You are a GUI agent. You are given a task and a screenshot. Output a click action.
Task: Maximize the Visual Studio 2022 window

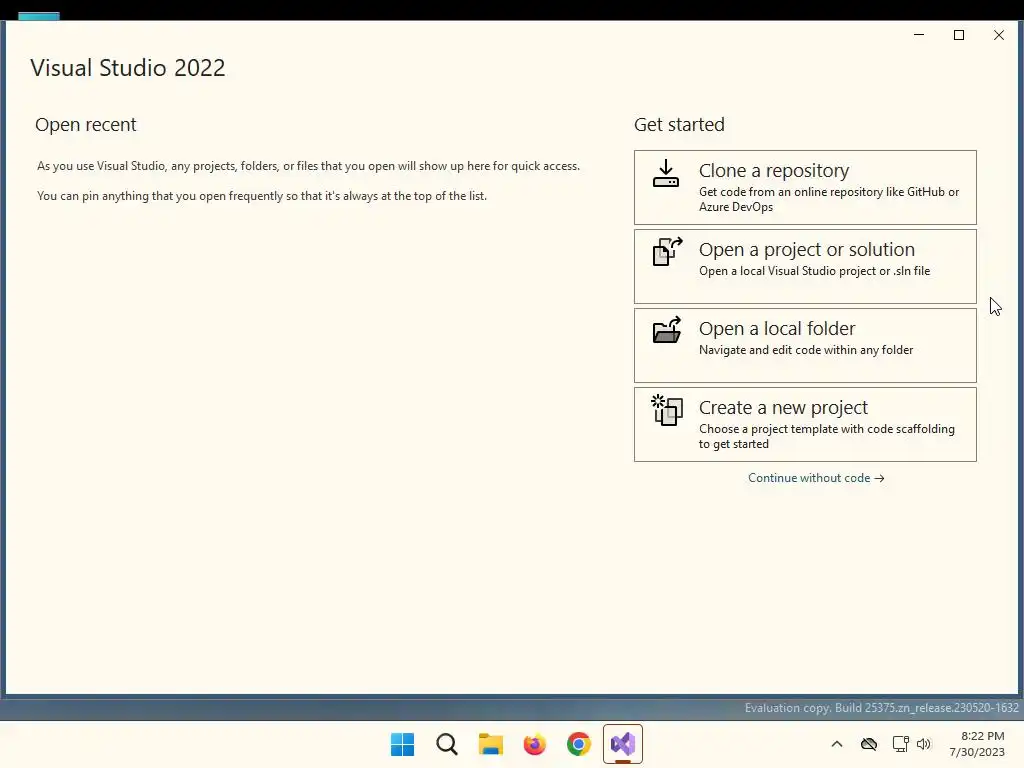959,35
